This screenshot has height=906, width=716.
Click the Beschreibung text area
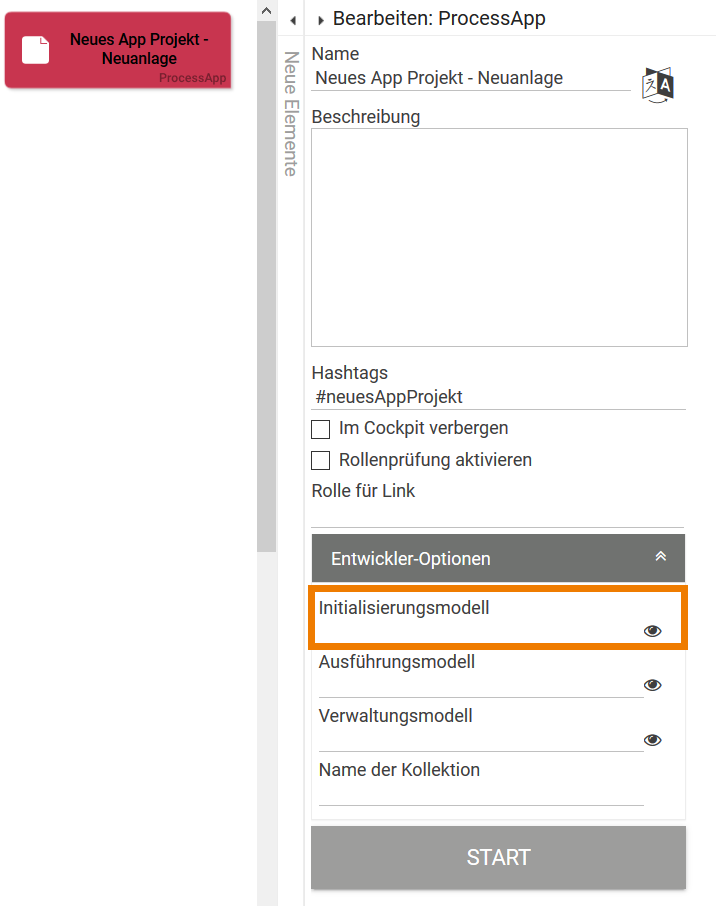pos(498,235)
